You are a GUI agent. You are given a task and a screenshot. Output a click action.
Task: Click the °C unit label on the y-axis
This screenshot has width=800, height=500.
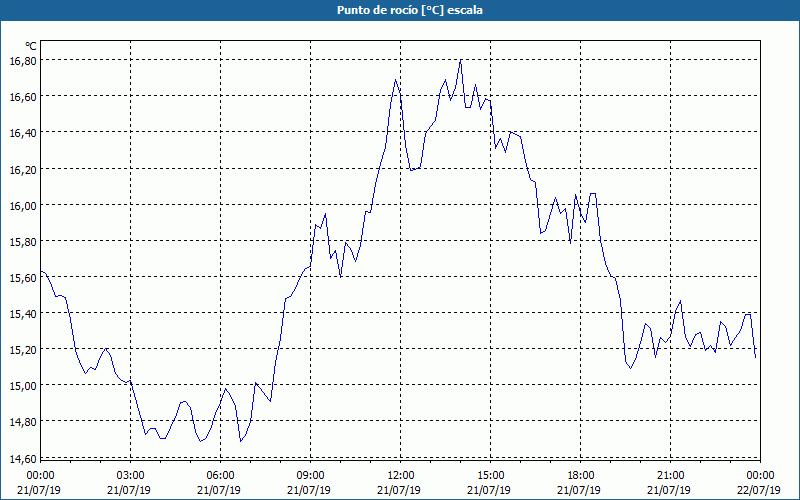(x=31, y=46)
